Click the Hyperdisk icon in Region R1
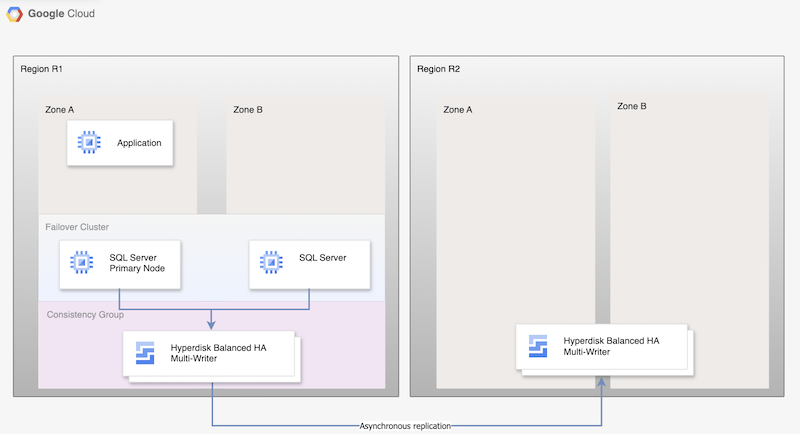Screen dimensions: 800x434 click(x=146, y=352)
